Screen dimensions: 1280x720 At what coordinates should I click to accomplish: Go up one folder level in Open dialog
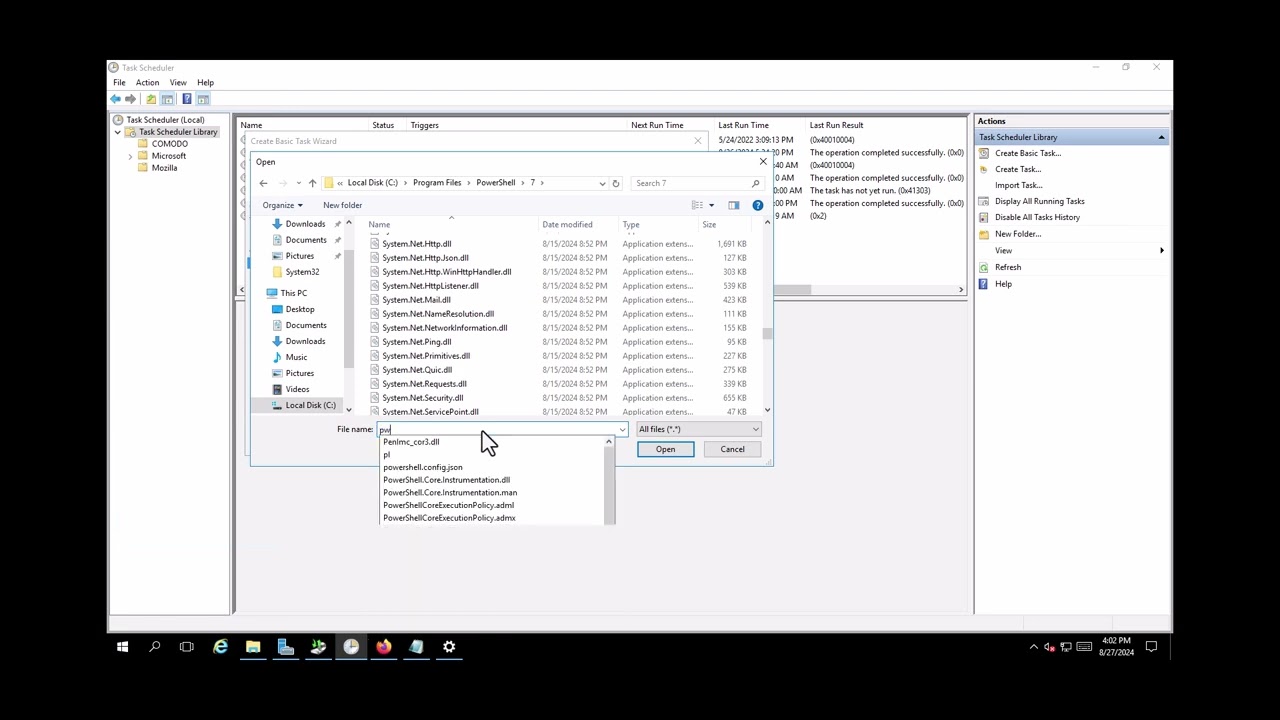click(312, 183)
